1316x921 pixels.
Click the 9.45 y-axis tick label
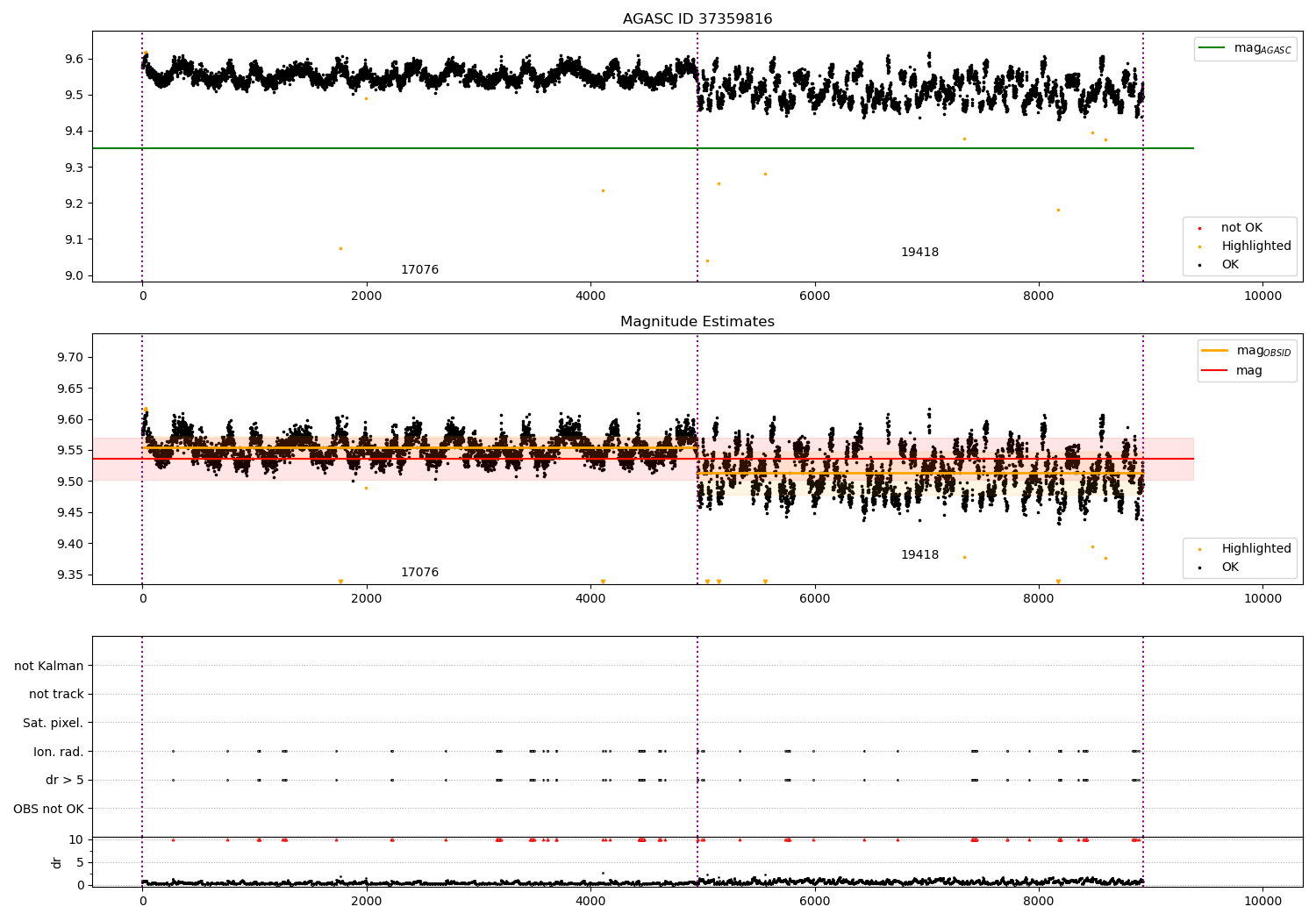click(x=69, y=513)
